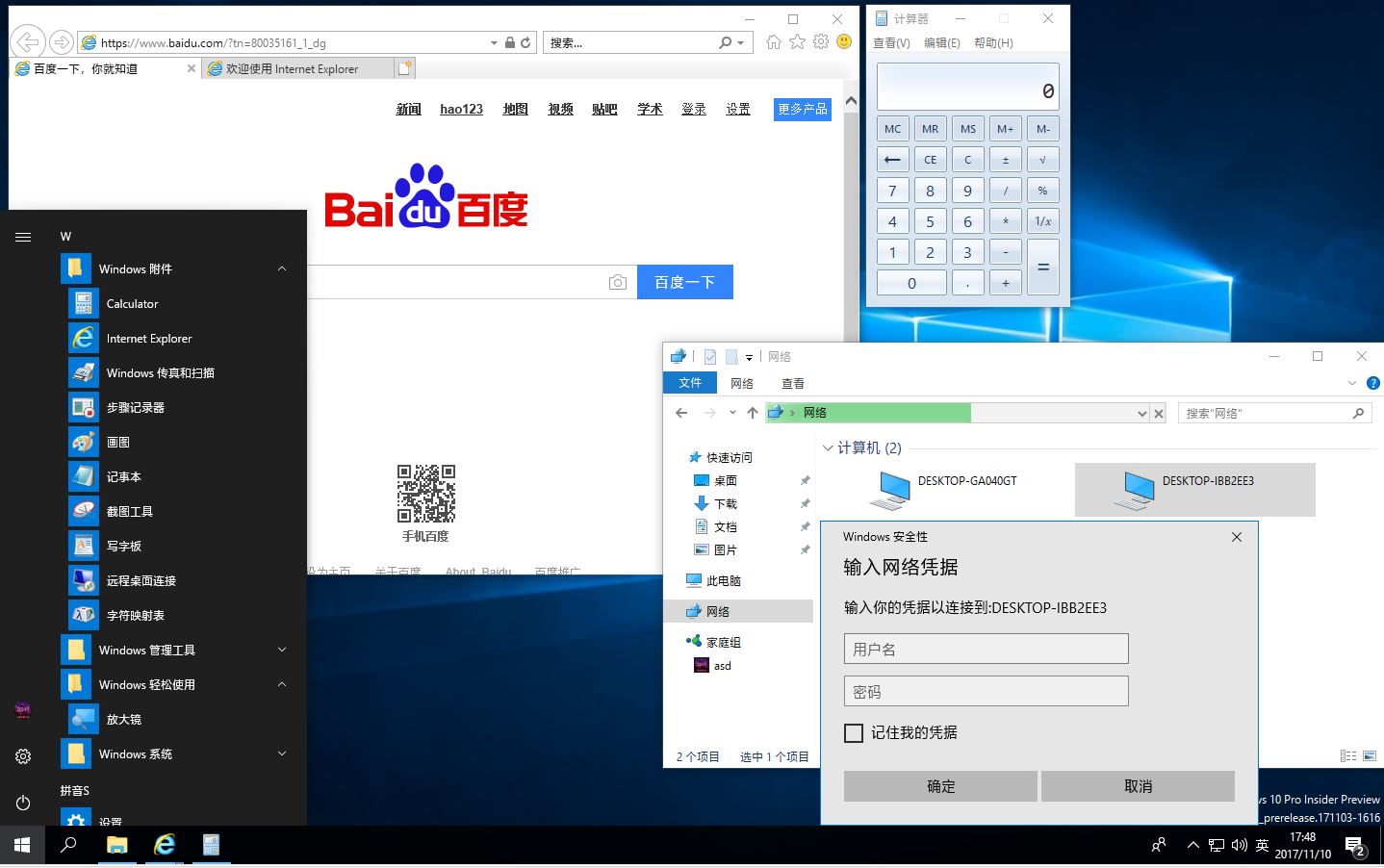Click the Explorer up-arrow navigation button

click(753, 413)
